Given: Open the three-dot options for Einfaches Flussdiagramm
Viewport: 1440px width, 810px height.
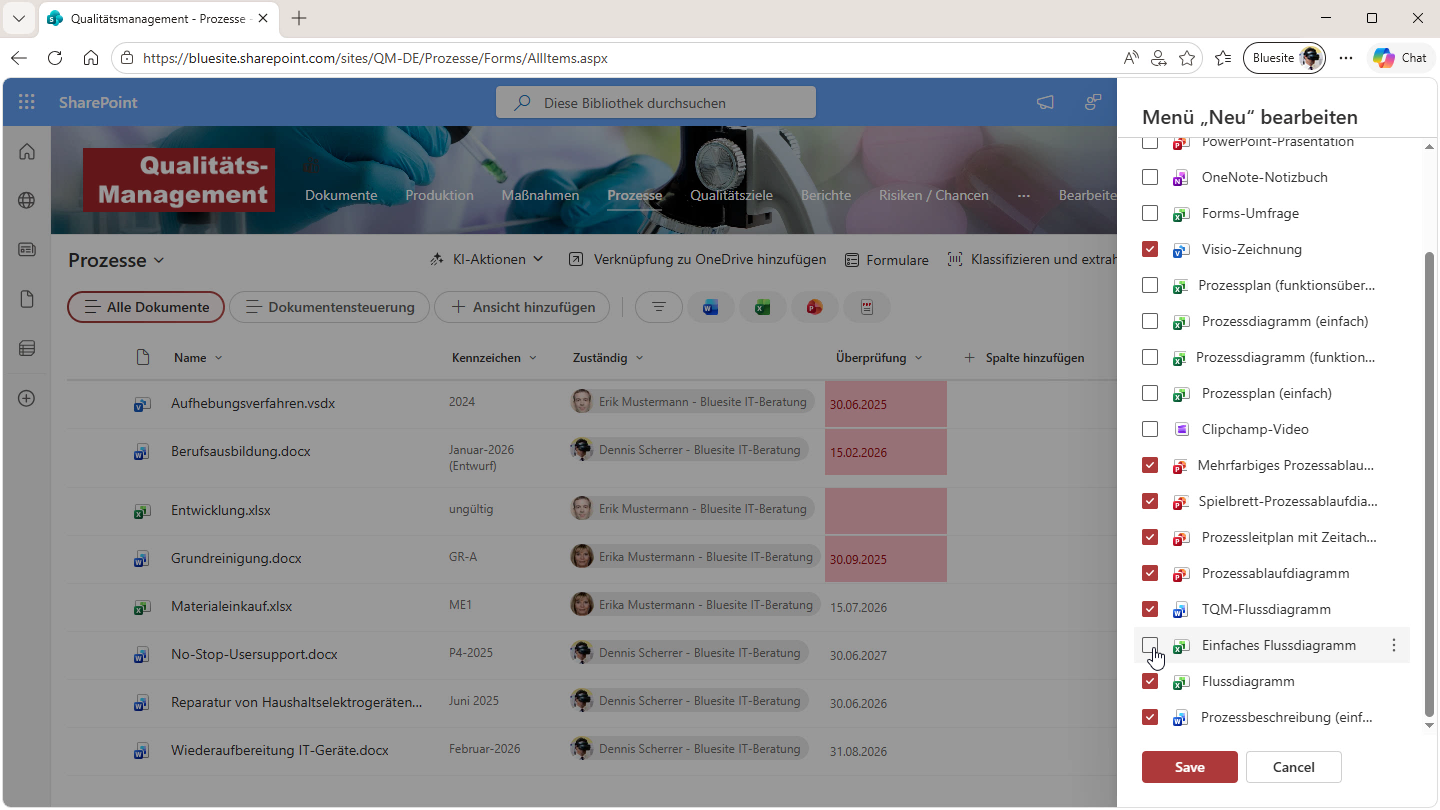Looking at the screenshot, I should [1394, 646].
